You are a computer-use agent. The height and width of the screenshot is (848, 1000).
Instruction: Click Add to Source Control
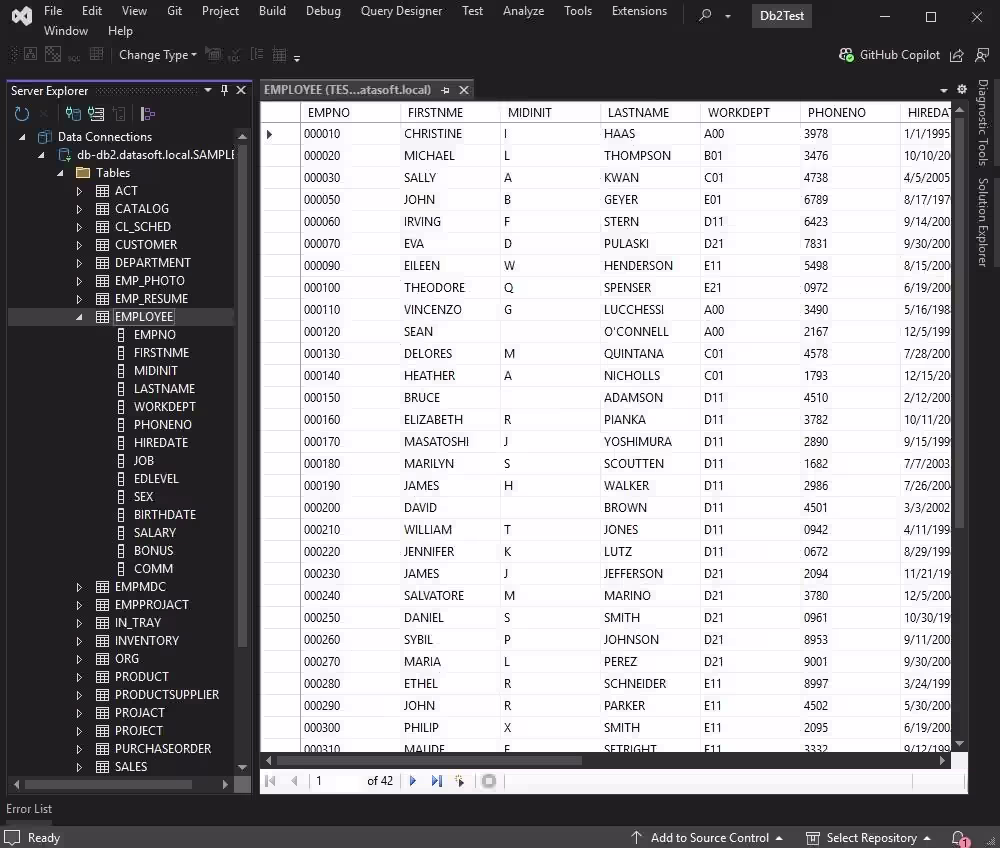pyautogui.click(x=707, y=838)
